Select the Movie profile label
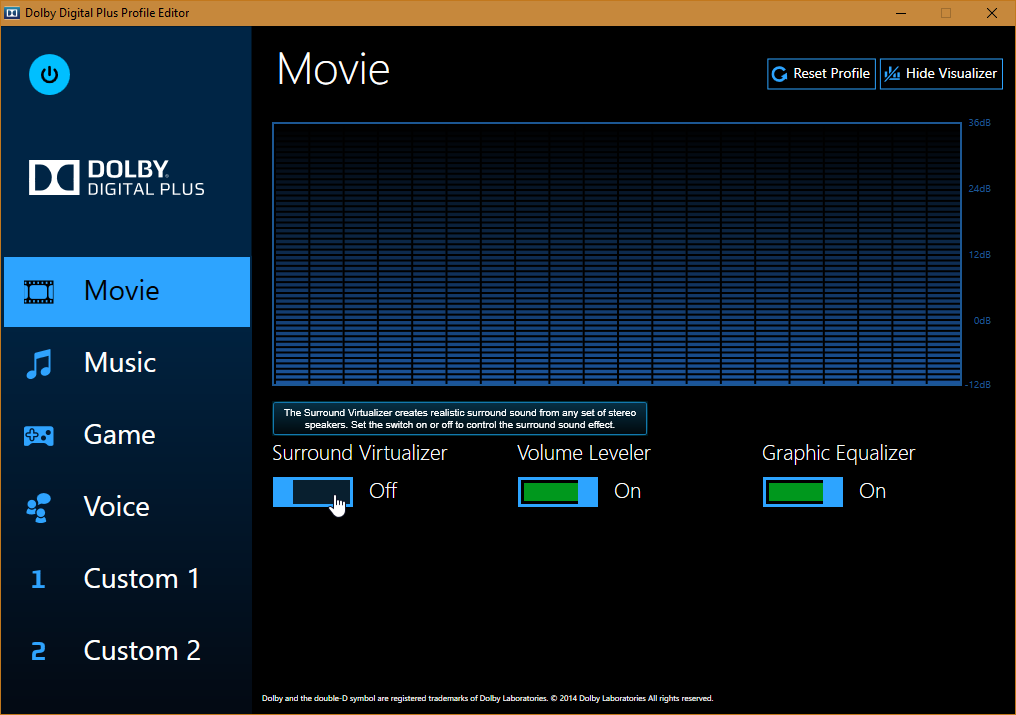Viewport: 1016px width, 715px height. click(x=121, y=290)
